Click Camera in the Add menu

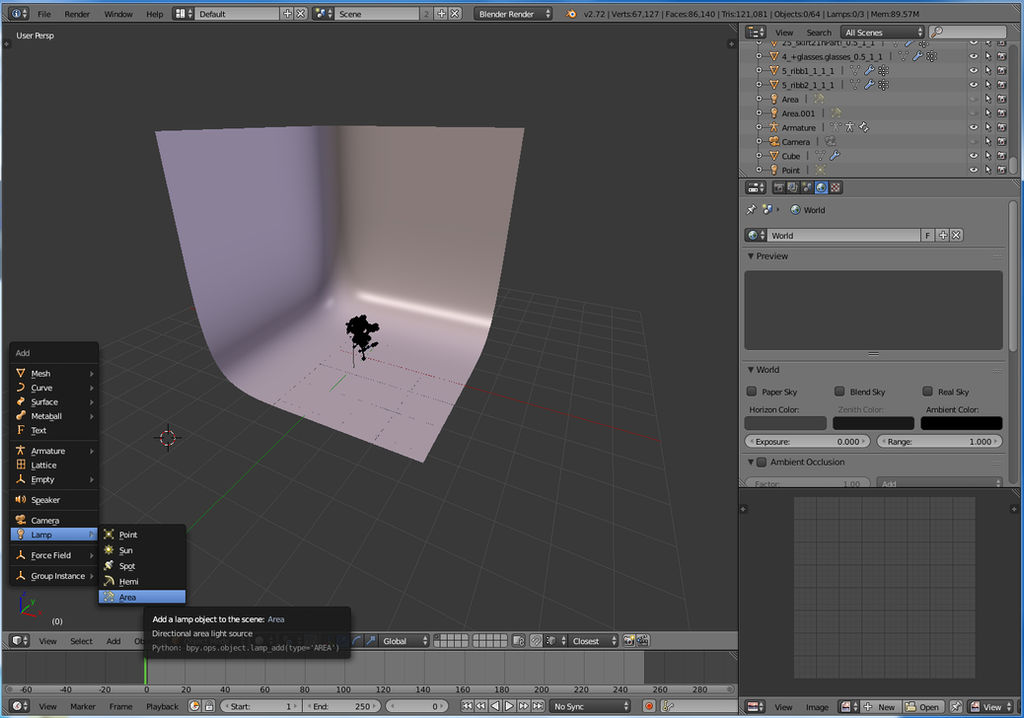coord(55,520)
